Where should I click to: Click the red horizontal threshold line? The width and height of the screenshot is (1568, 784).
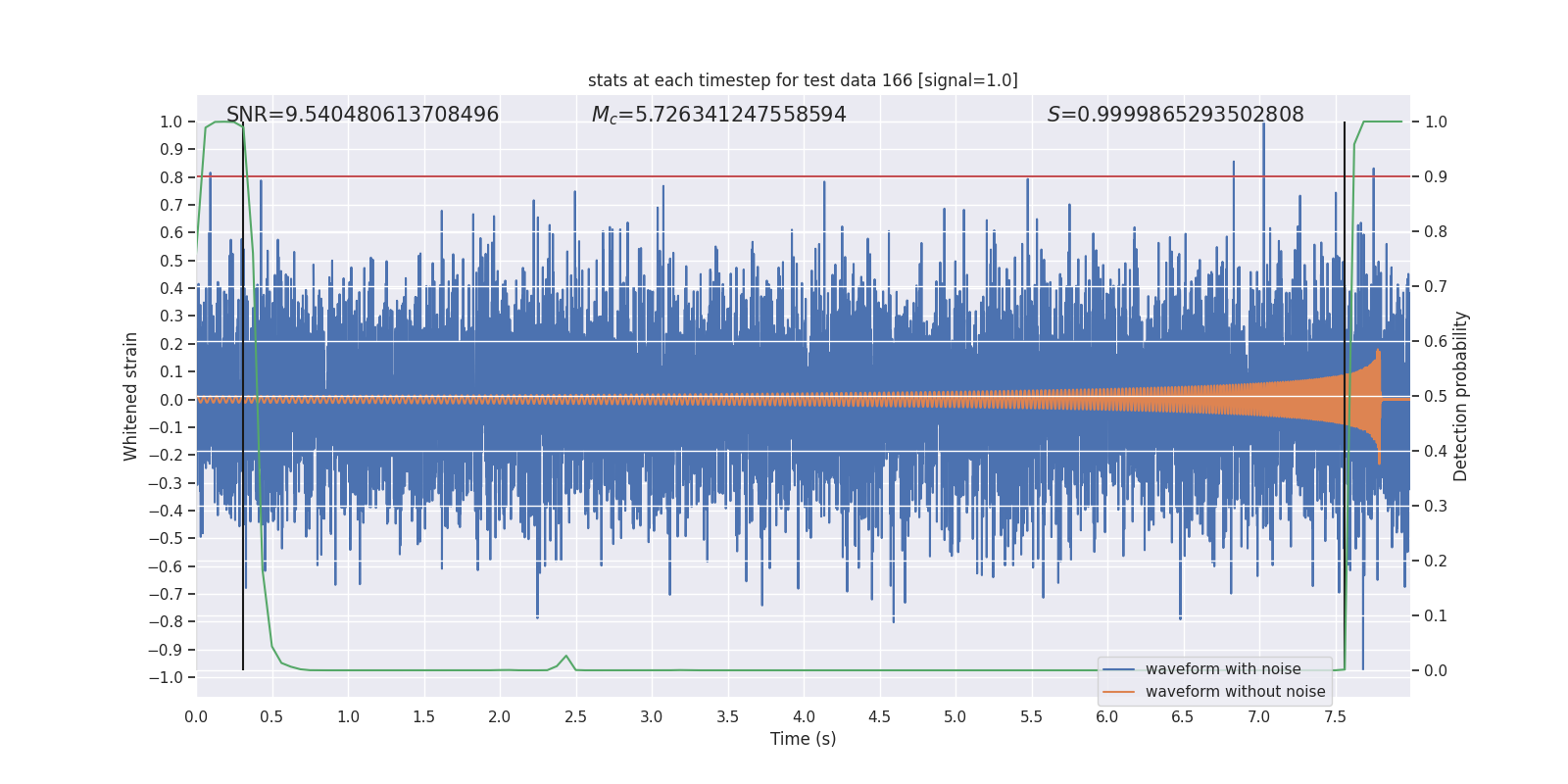[803, 176]
